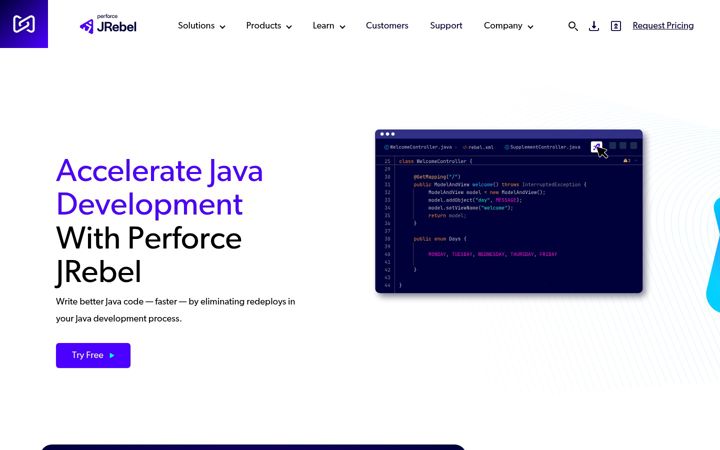Click the 'Accelerate Java Development' heading
This screenshot has height=450, width=720.
(159, 187)
